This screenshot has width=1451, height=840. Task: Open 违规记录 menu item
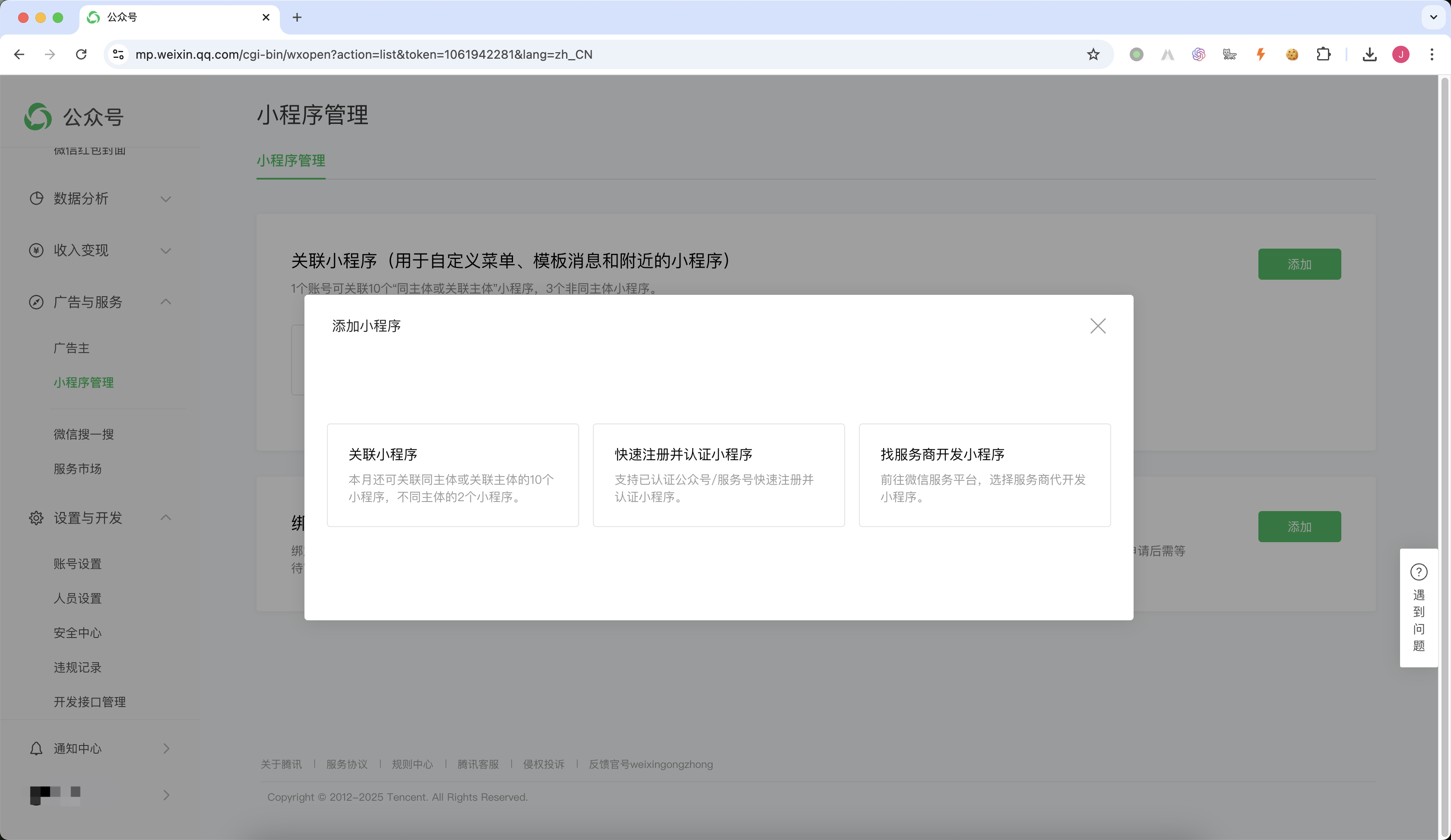tap(77, 667)
